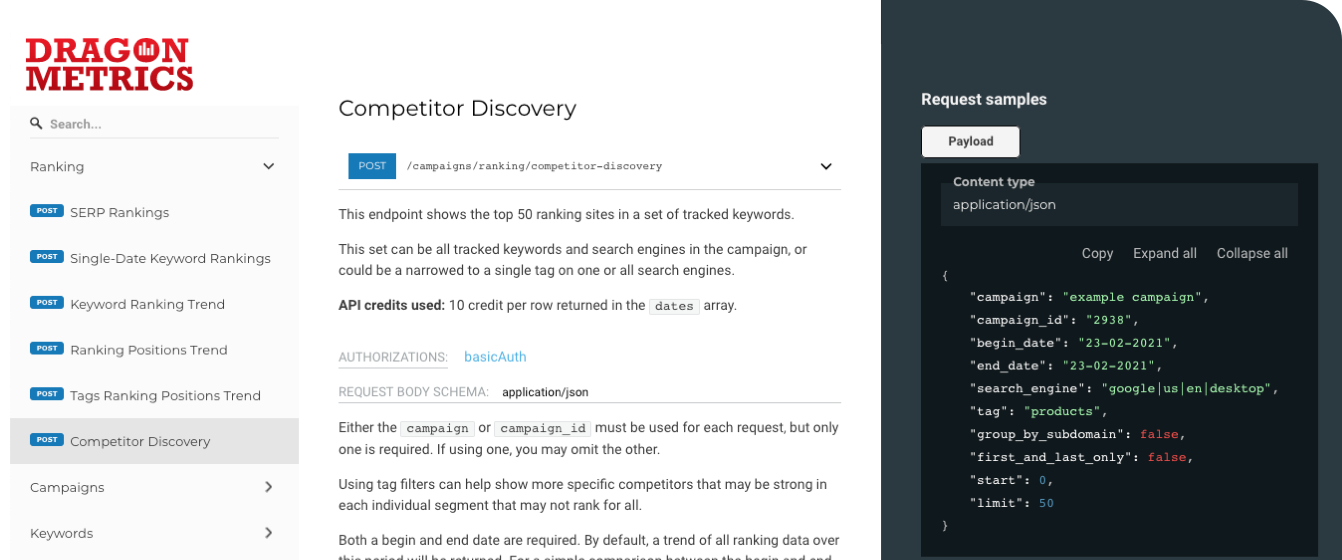Select Competitor Discovery in sidebar
The width and height of the screenshot is (1342, 560).
(x=140, y=441)
